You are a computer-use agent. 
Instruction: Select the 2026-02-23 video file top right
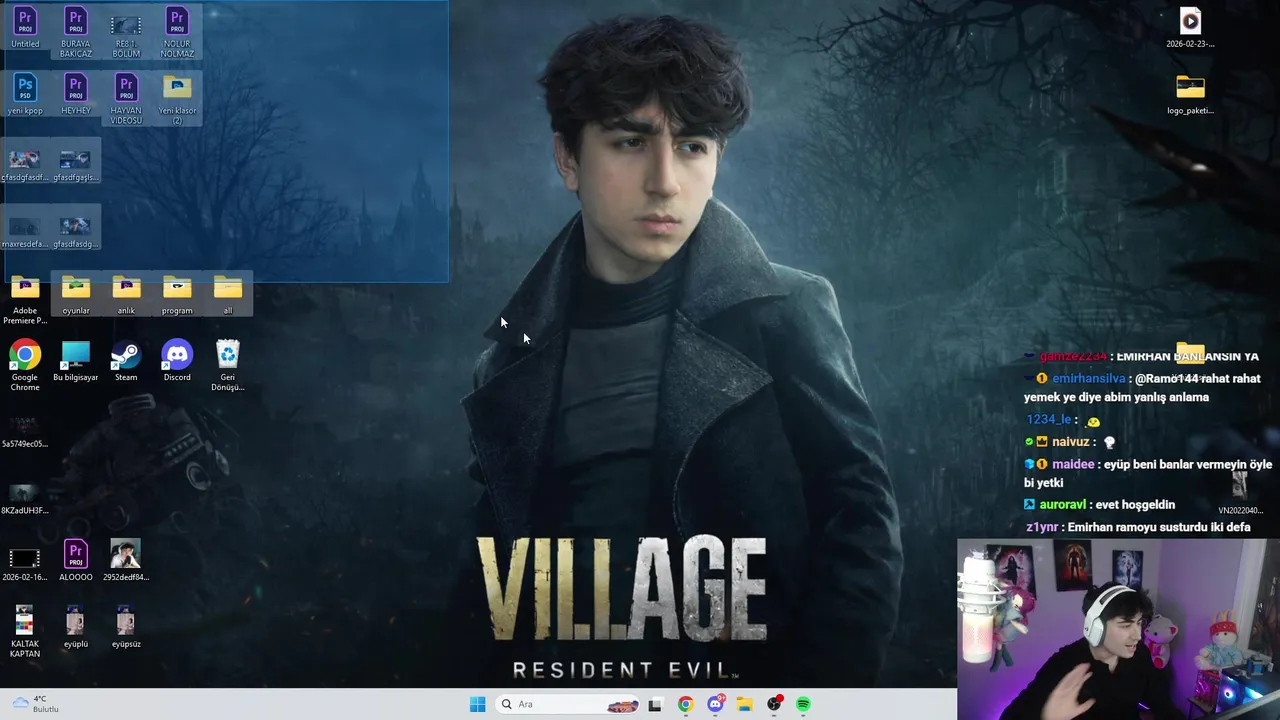(x=1190, y=28)
